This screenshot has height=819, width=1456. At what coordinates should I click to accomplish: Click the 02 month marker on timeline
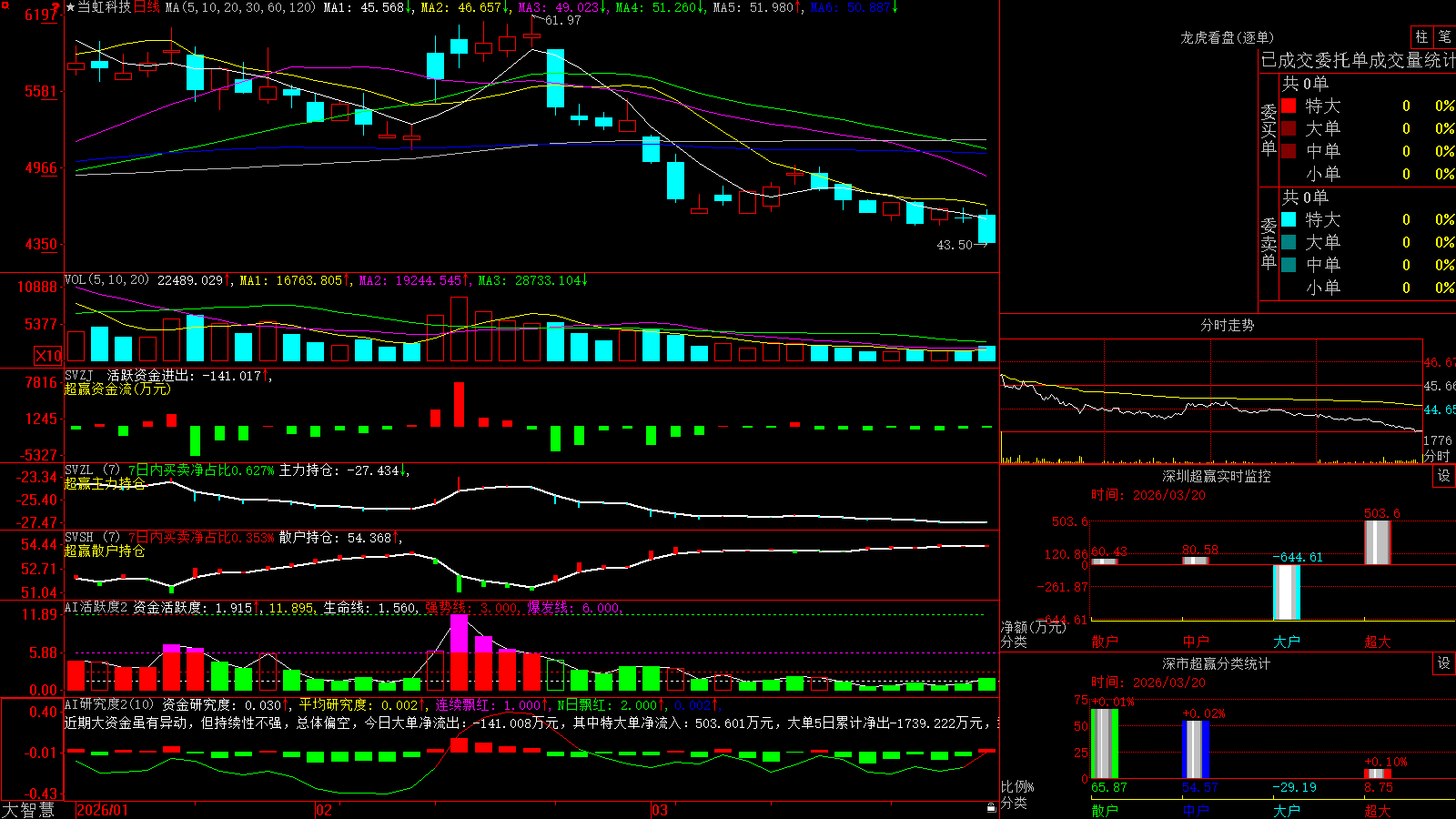(323, 810)
